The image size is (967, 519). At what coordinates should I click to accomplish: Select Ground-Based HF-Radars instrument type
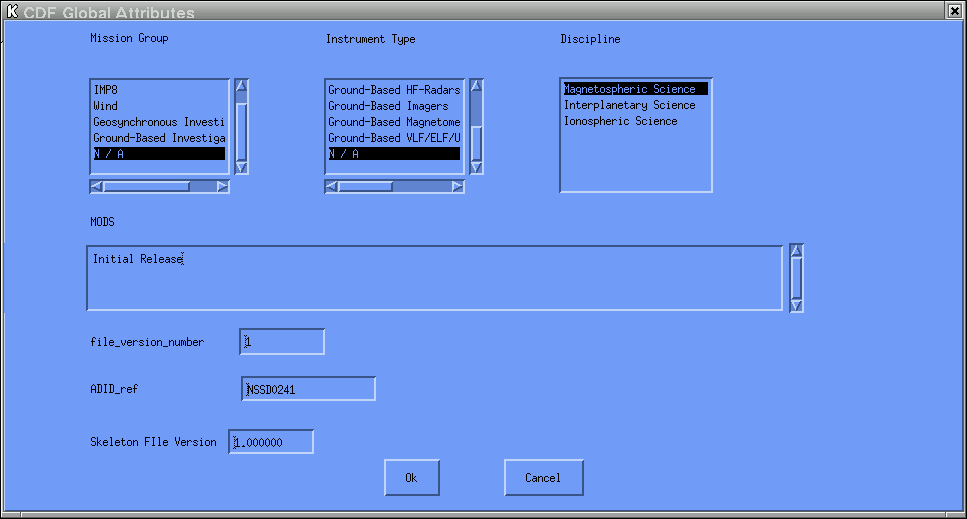(x=394, y=90)
